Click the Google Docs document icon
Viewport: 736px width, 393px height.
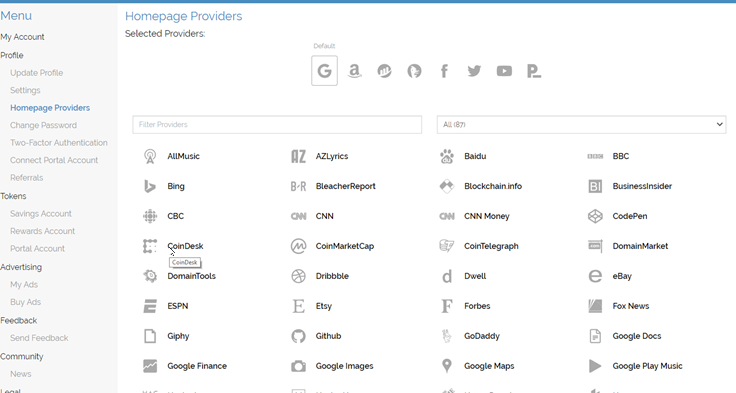[595, 336]
